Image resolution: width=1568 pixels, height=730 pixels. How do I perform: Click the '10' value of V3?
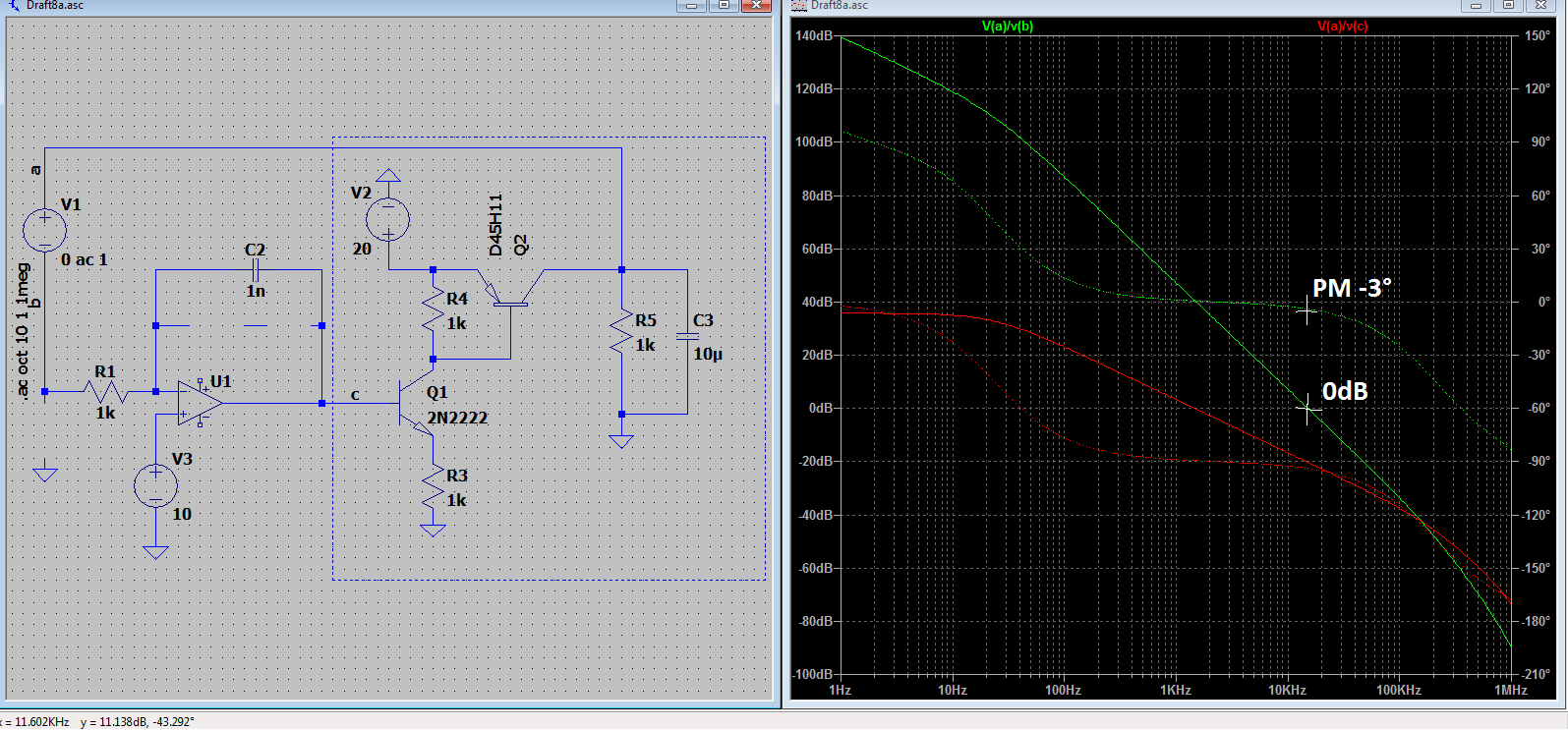click(182, 514)
